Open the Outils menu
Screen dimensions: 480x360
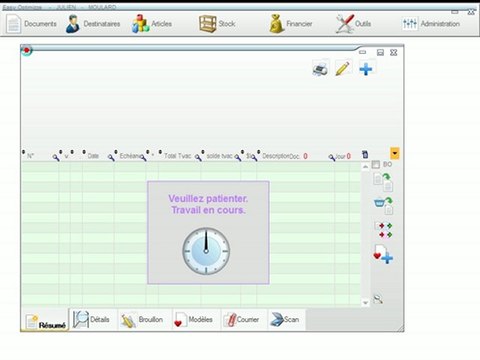click(353, 24)
